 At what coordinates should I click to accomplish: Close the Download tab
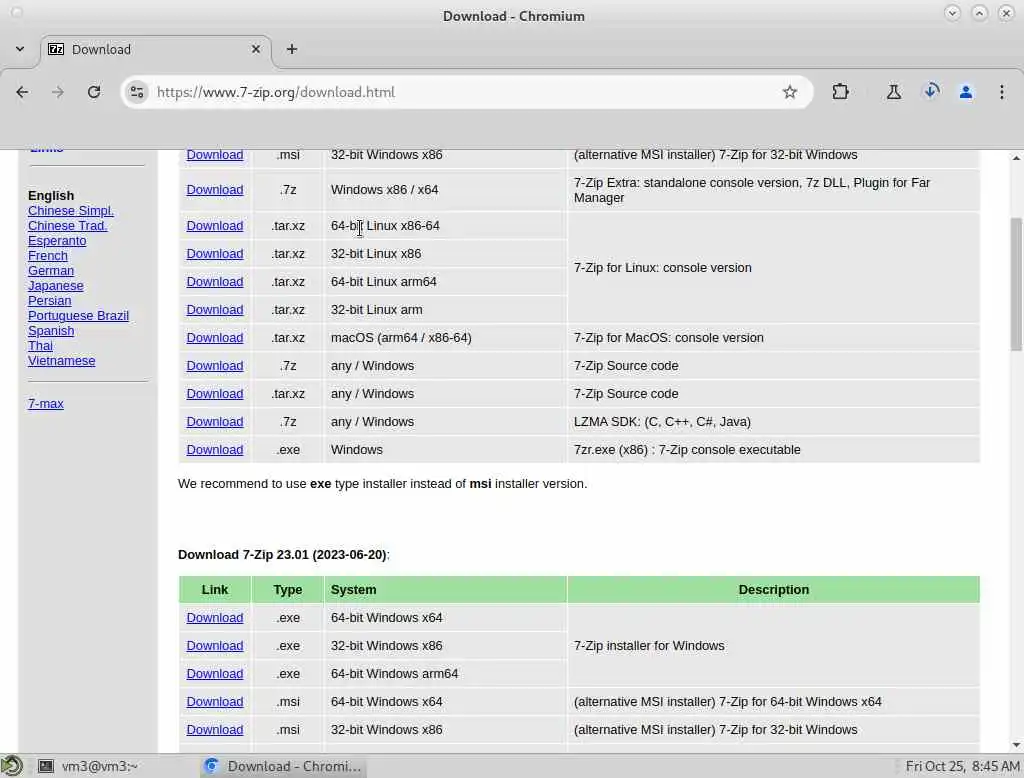tap(256, 49)
